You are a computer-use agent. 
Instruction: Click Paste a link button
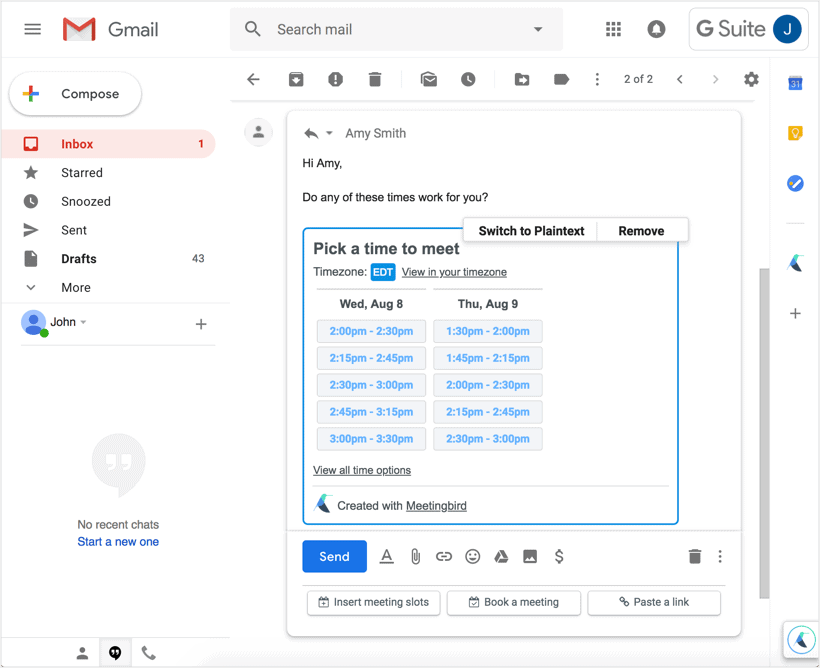point(654,603)
